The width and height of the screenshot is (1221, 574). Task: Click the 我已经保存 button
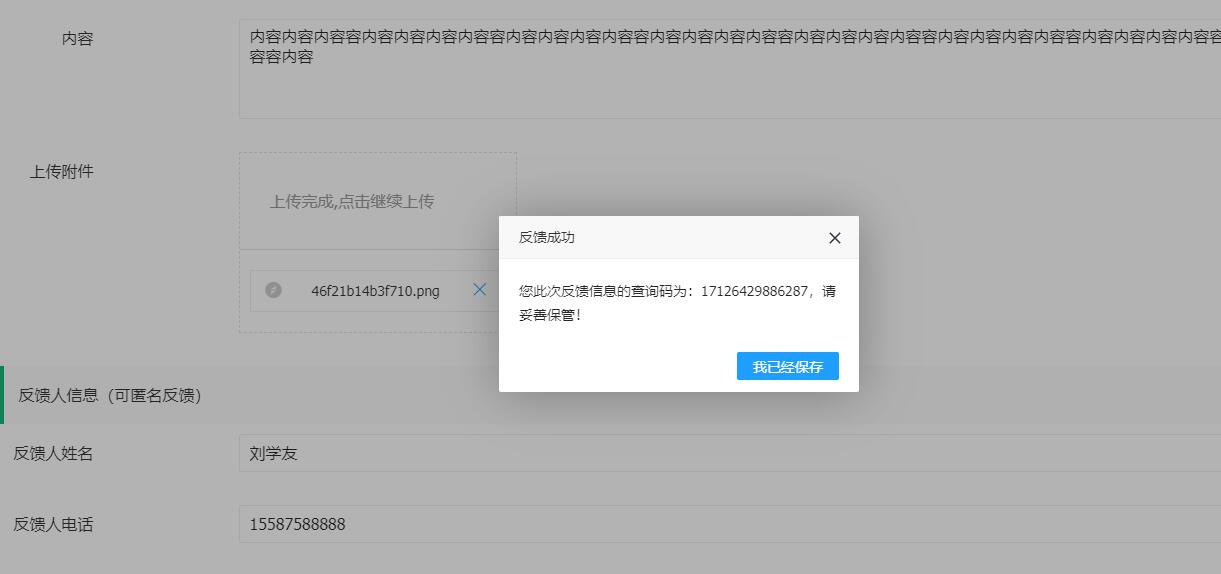click(x=787, y=367)
